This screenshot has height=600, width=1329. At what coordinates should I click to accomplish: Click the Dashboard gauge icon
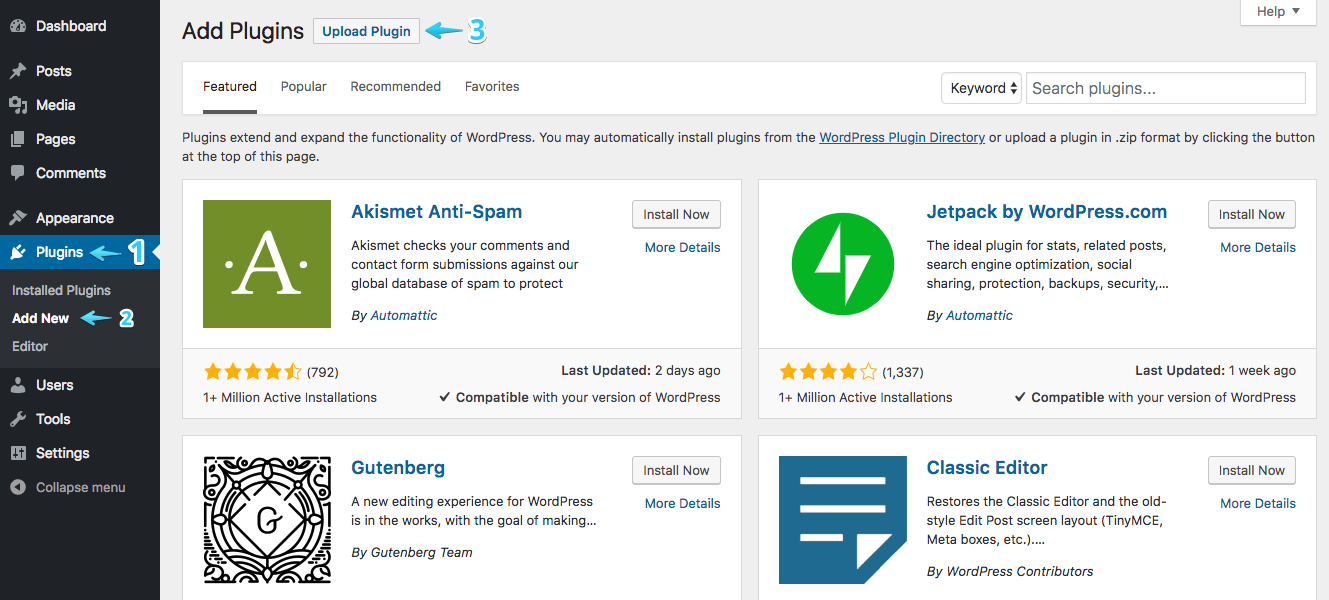[18, 26]
